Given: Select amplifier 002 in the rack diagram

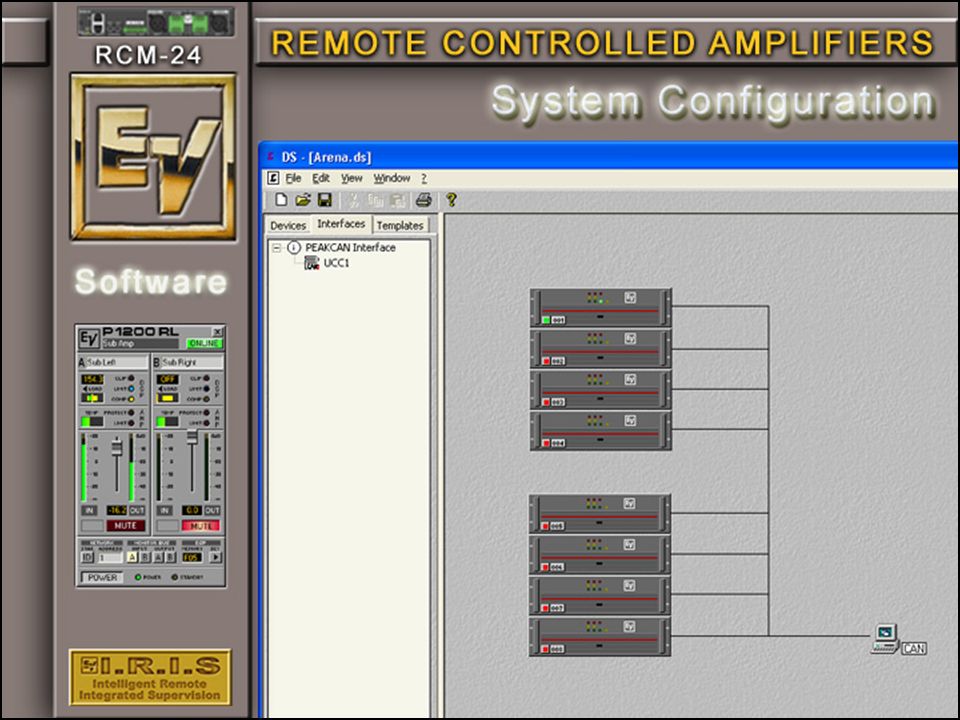Looking at the screenshot, I should (600, 349).
